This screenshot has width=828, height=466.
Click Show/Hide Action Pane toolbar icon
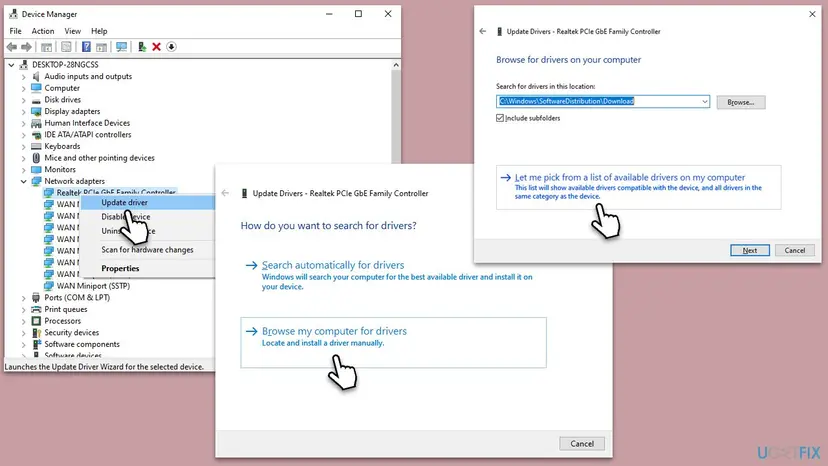101,47
